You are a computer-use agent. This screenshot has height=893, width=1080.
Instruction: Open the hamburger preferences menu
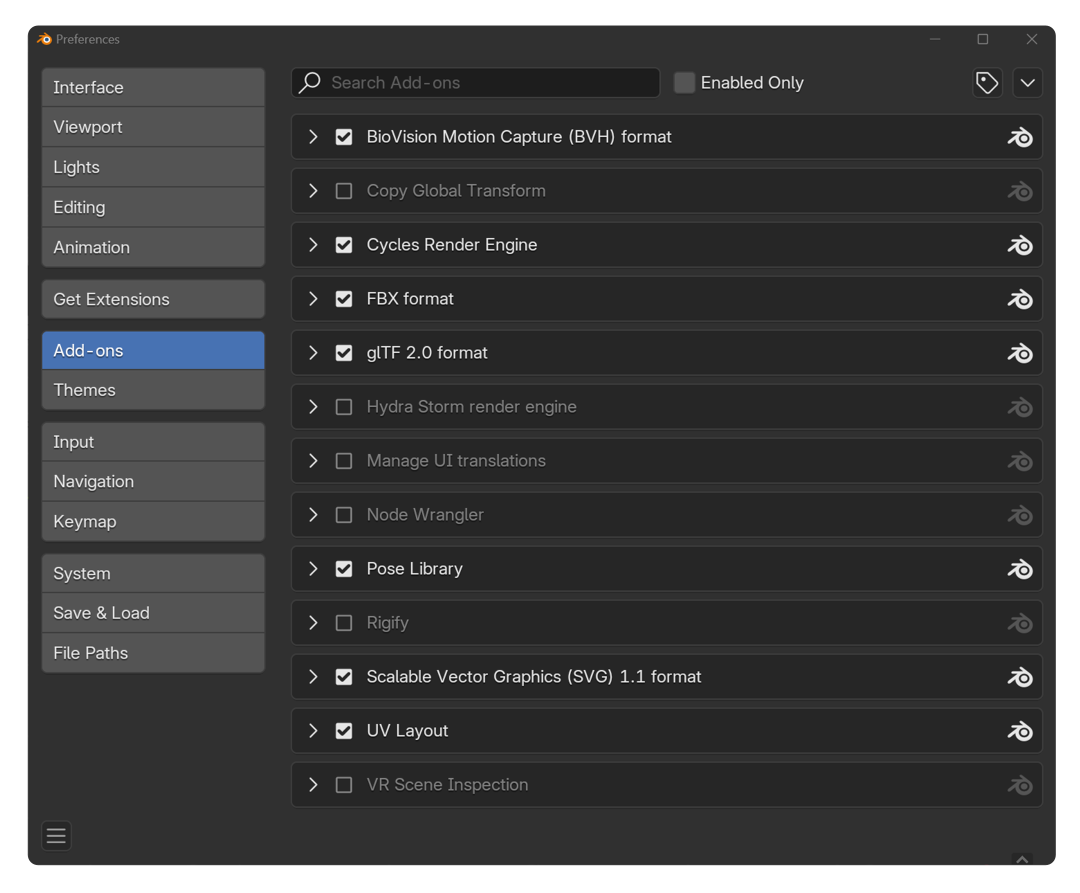(x=56, y=836)
